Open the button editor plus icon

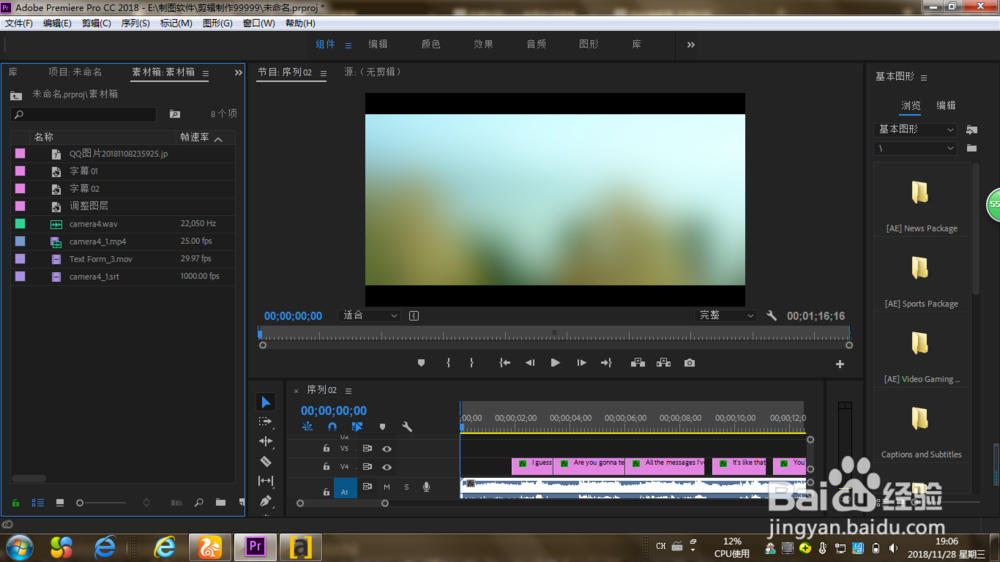click(840, 364)
